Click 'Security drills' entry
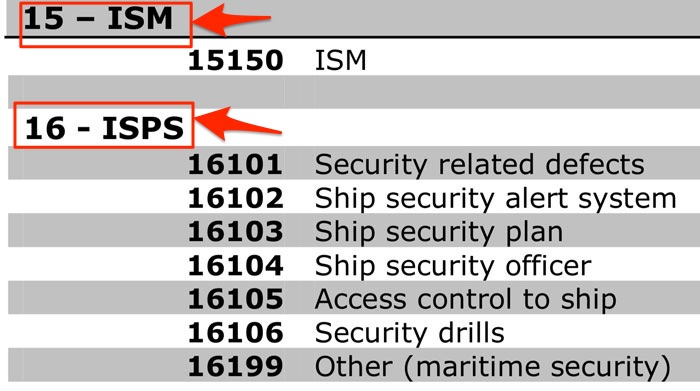Image resolution: width=700 pixels, height=391 pixels. point(409,333)
